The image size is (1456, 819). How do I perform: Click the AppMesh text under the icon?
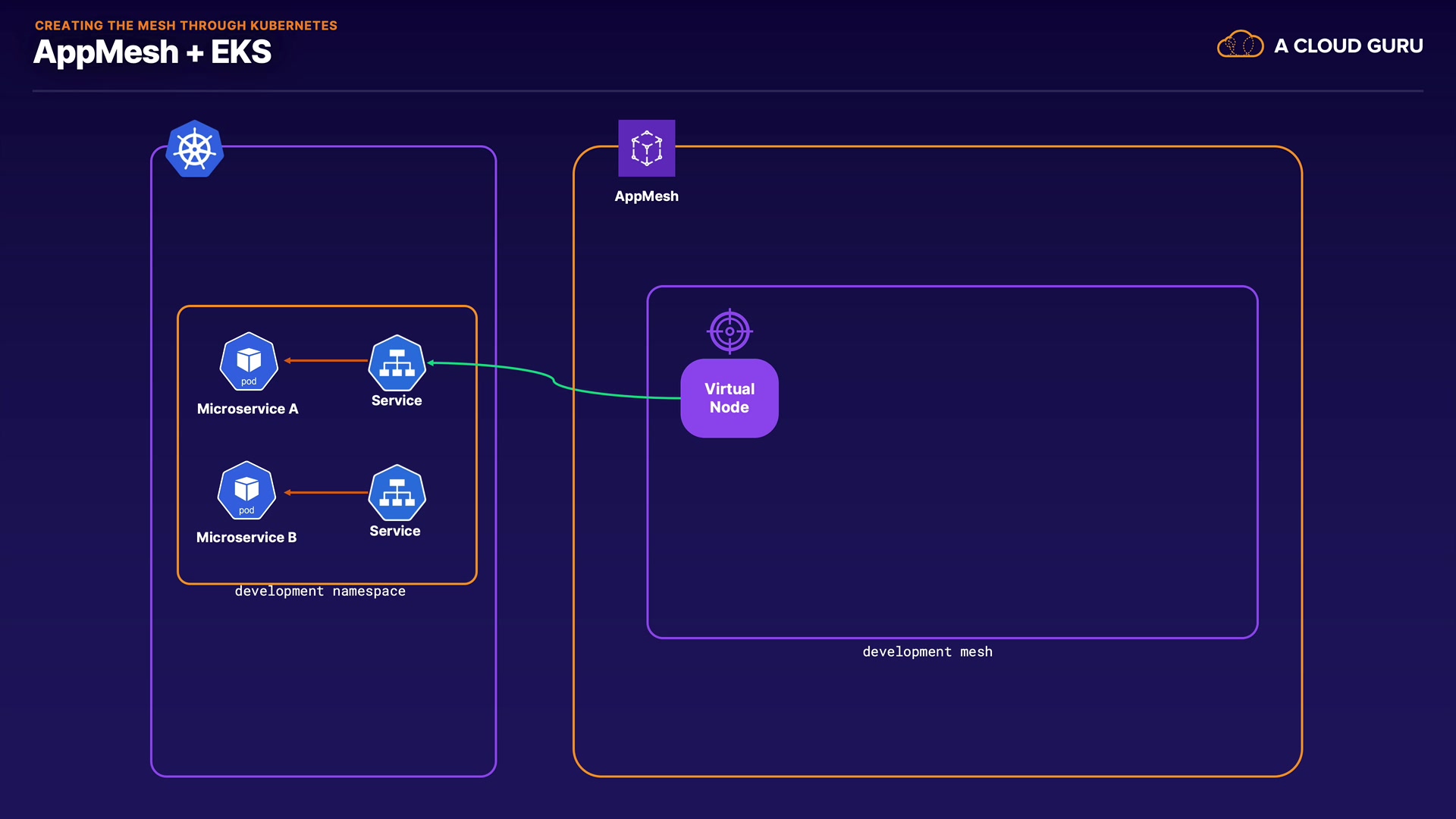[646, 196]
